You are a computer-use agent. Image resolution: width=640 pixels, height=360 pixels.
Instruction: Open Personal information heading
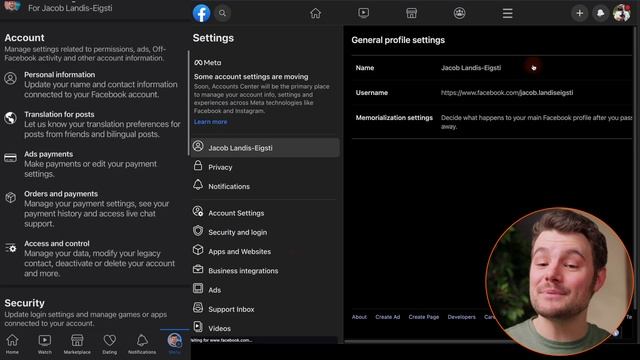click(x=60, y=75)
